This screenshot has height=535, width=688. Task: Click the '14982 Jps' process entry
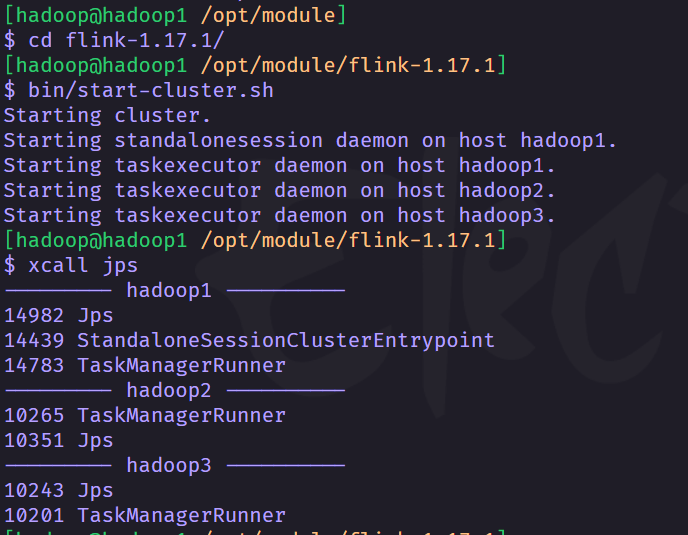tap(59, 316)
